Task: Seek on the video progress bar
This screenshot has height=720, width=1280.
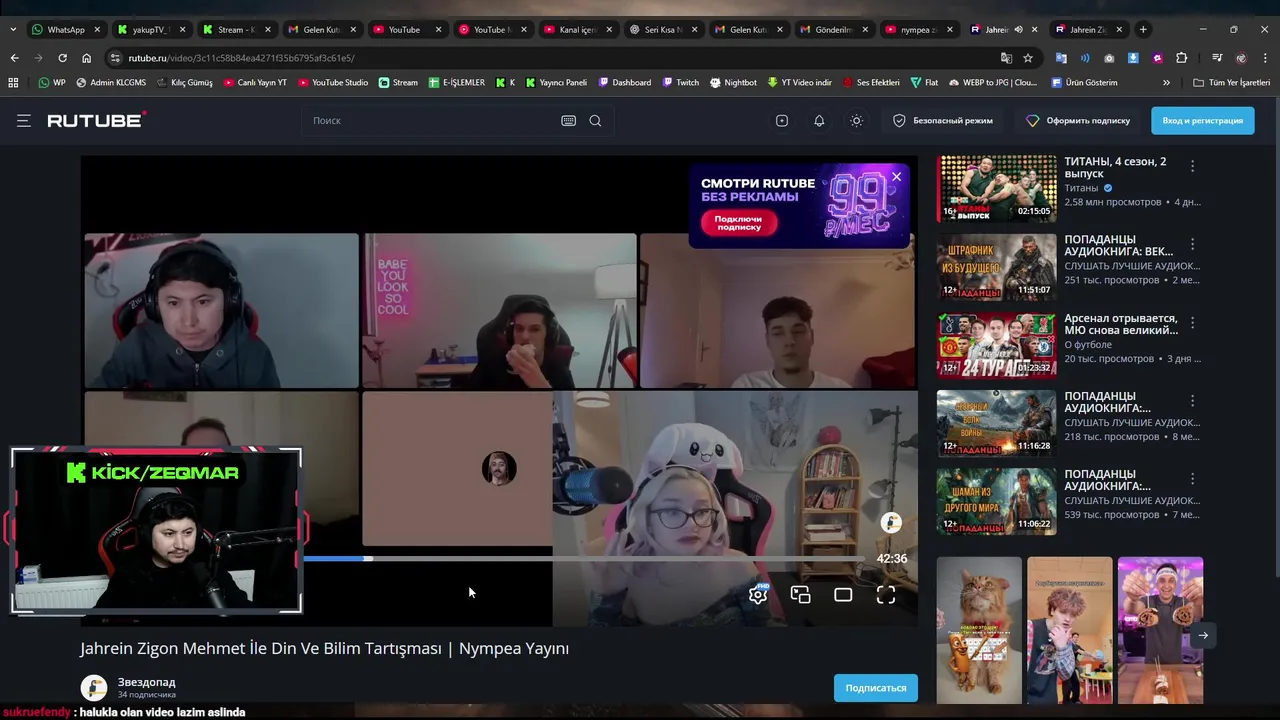Action: [585, 559]
